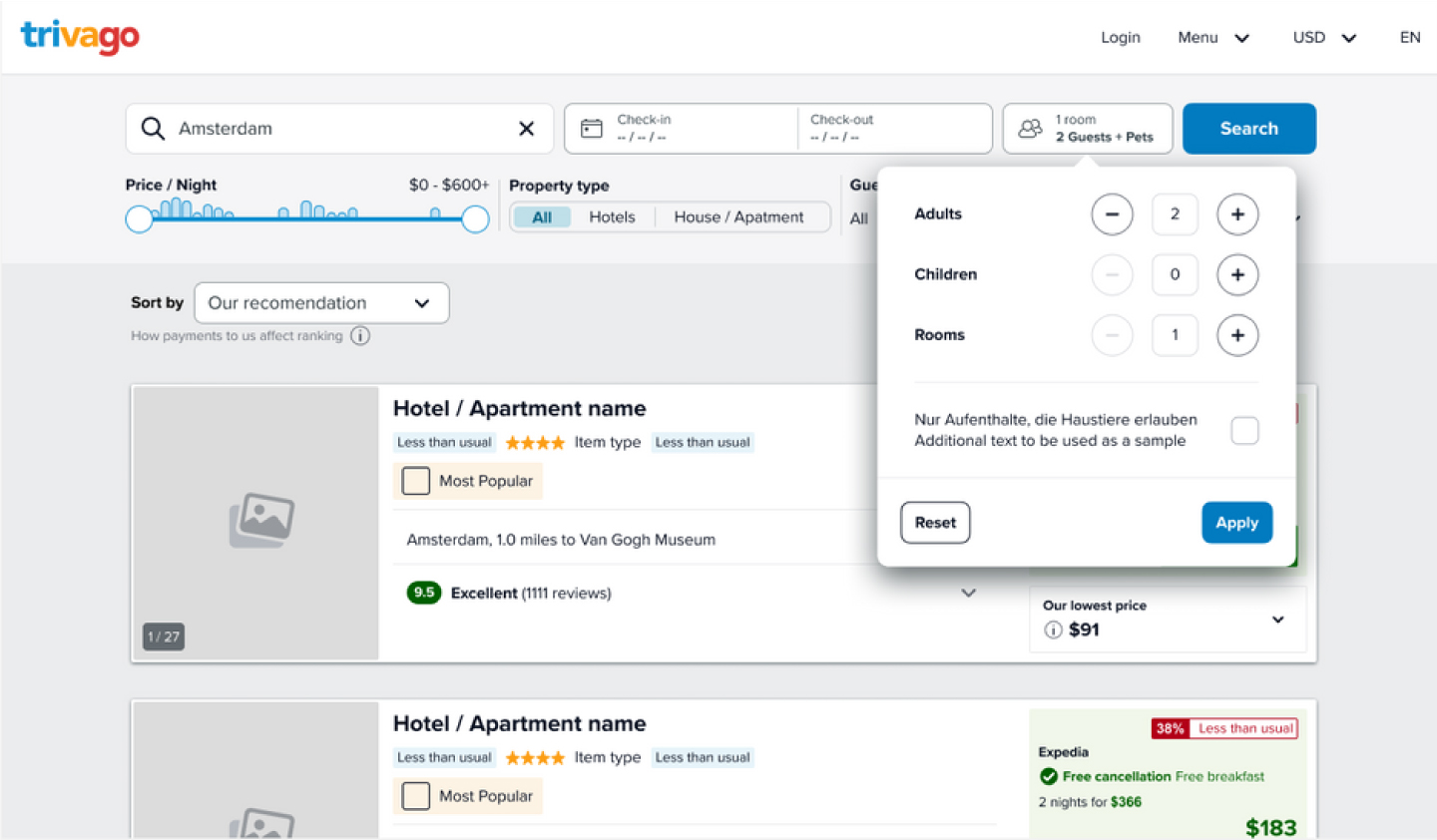The height and width of the screenshot is (840, 1437).
Task: Expand the Our lowest price section
Action: point(1277,620)
